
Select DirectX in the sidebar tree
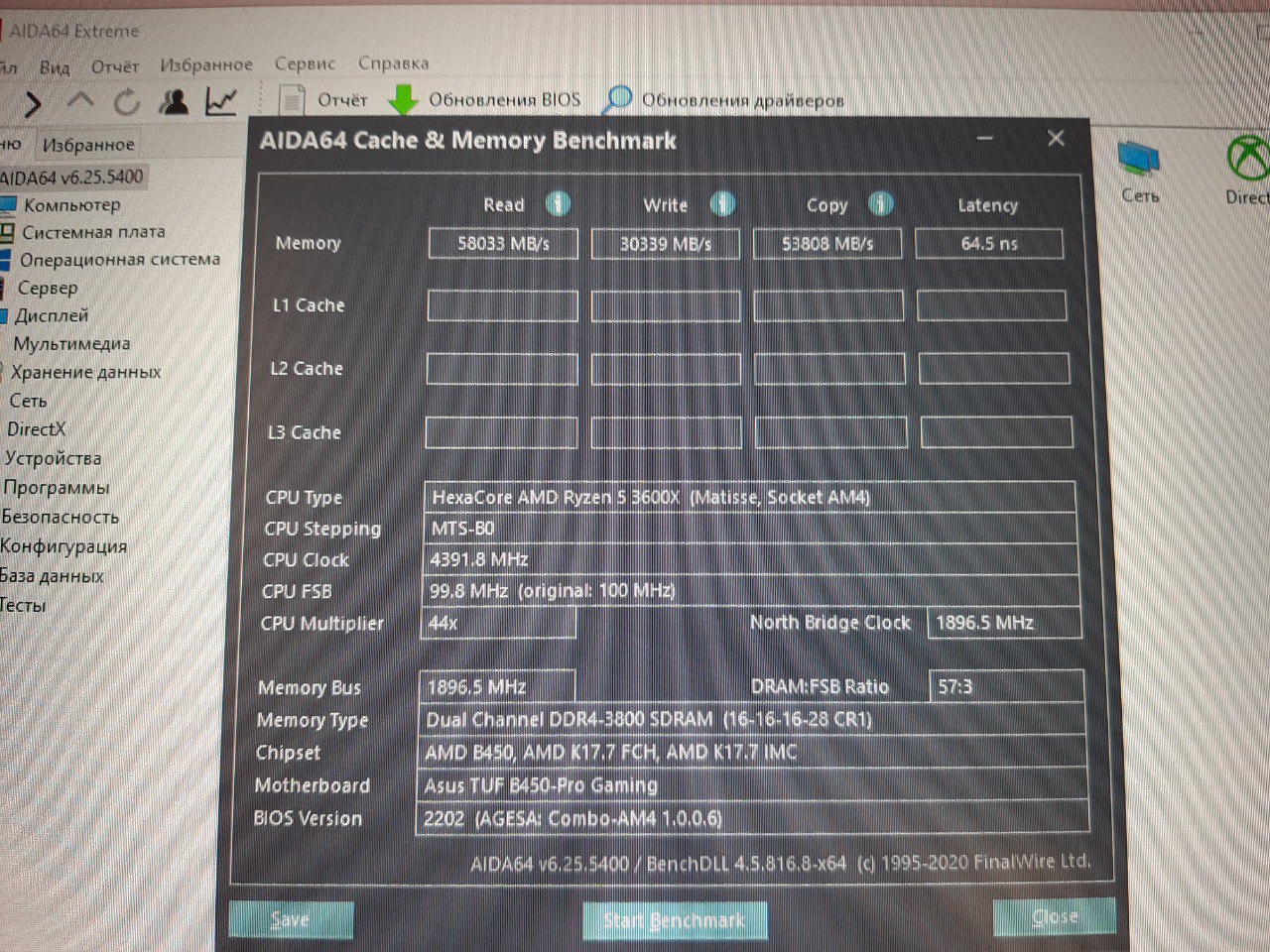[x=36, y=429]
